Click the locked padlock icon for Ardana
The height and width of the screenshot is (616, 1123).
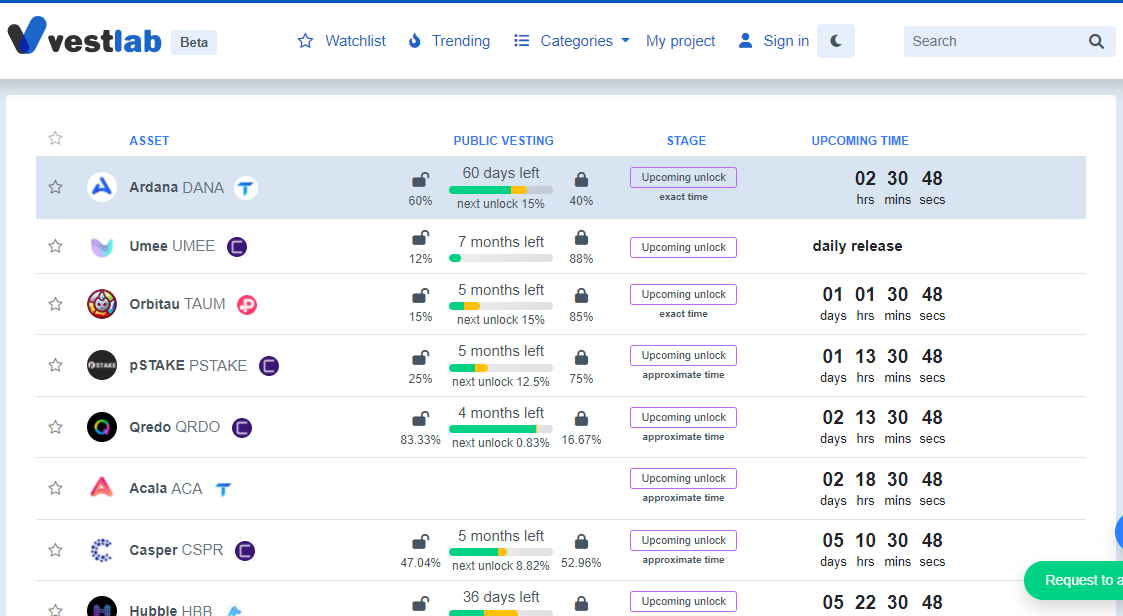(582, 179)
